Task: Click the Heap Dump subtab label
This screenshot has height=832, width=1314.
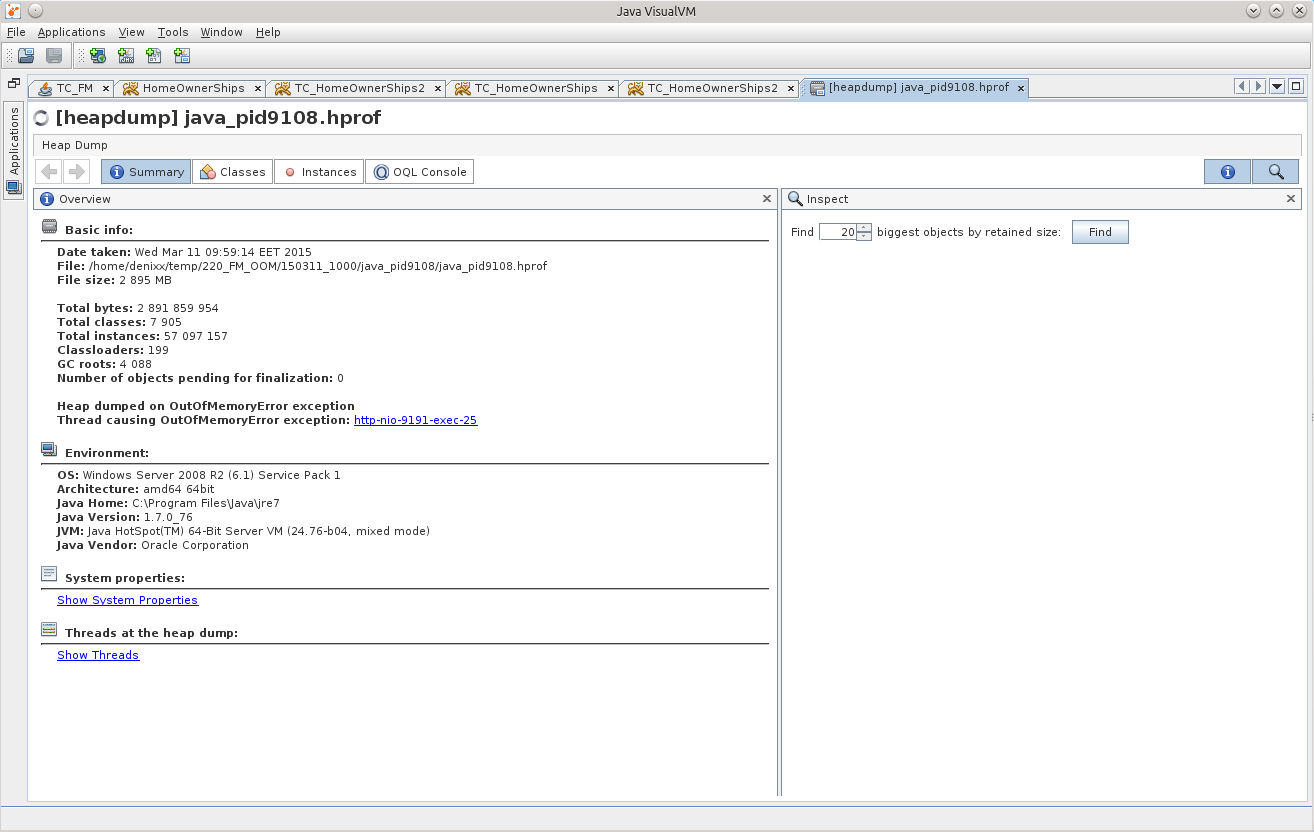Action: coord(74,145)
